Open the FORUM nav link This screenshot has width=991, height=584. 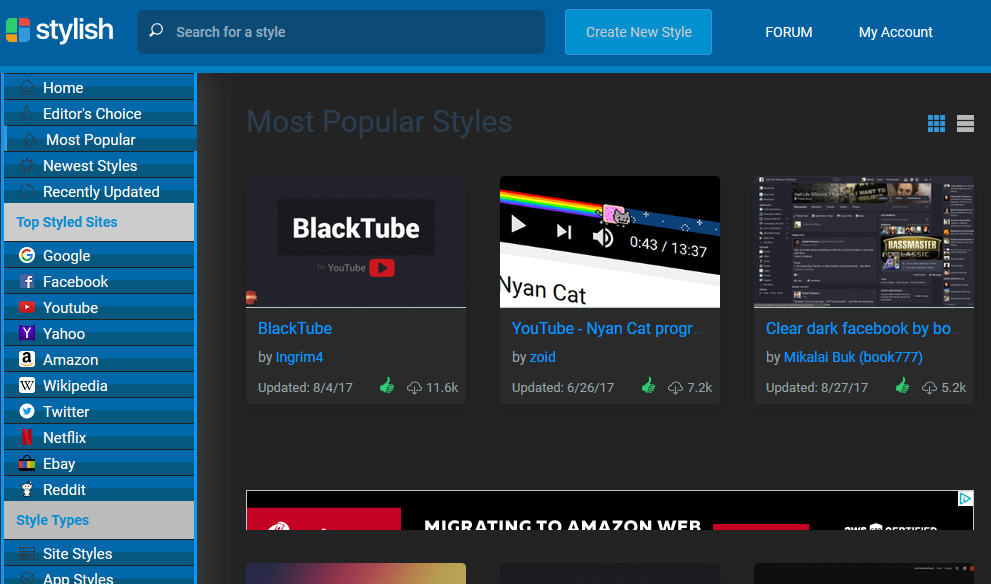[789, 32]
